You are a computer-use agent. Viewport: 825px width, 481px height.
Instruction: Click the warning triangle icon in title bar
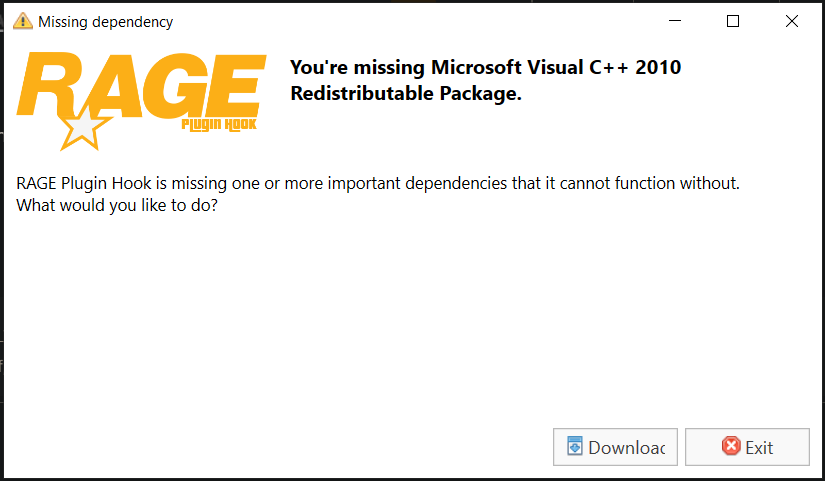tap(22, 21)
